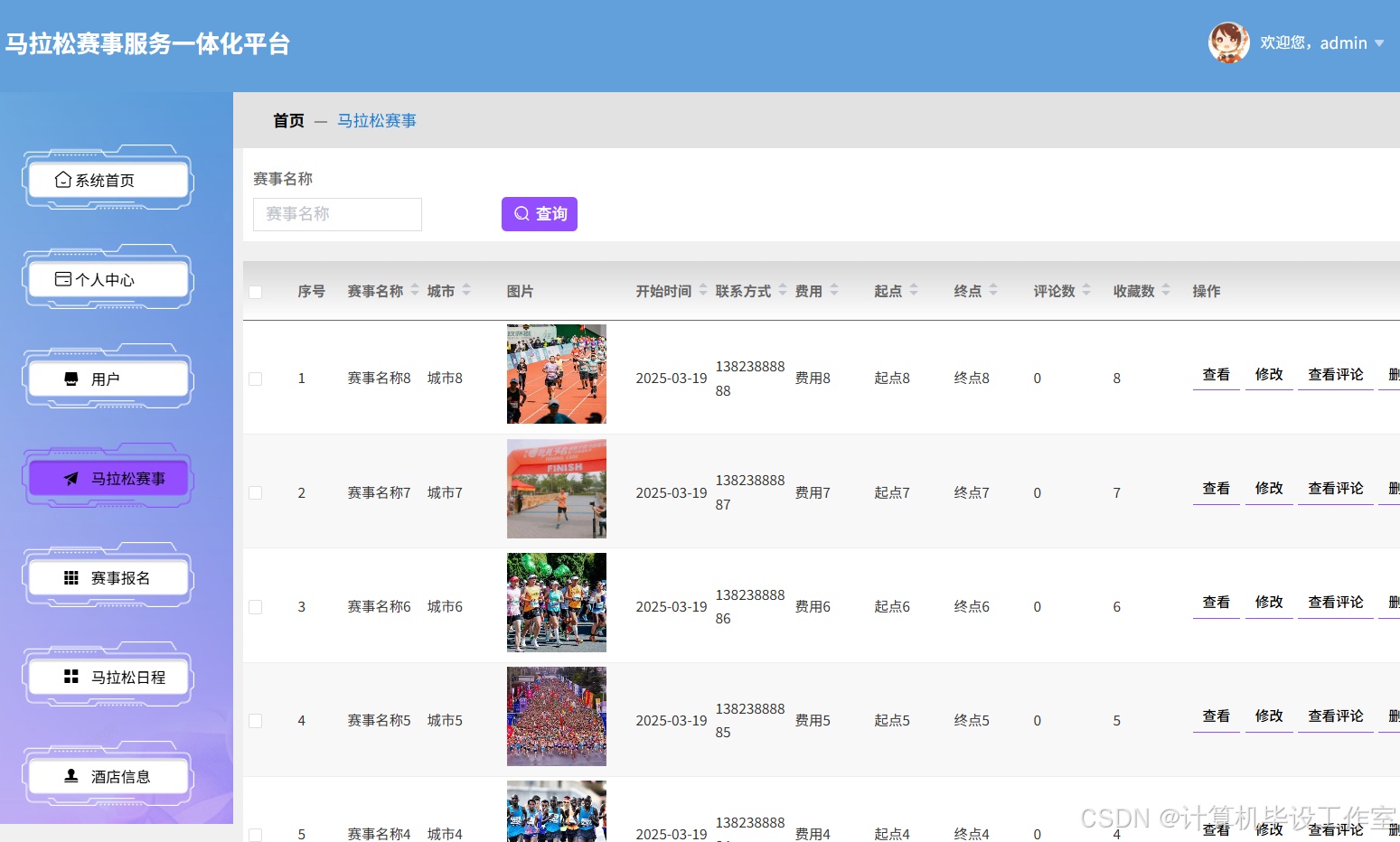Screen dimensions: 1400x842
Task: Click 查看评论 for 赛事名称6
Action: pyautogui.click(x=1336, y=603)
